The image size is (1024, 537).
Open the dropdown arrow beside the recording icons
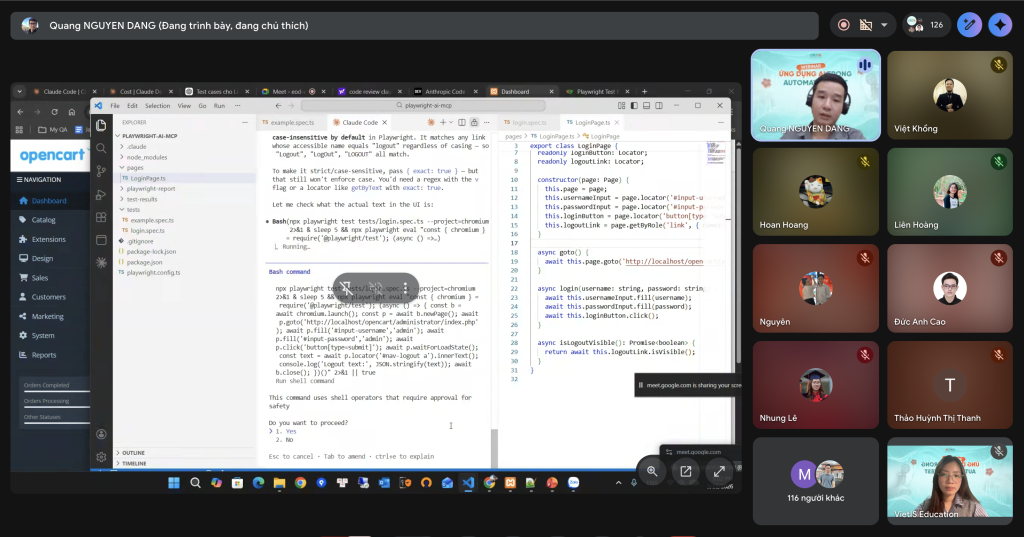pyautogui.click(x=885, y=25)
